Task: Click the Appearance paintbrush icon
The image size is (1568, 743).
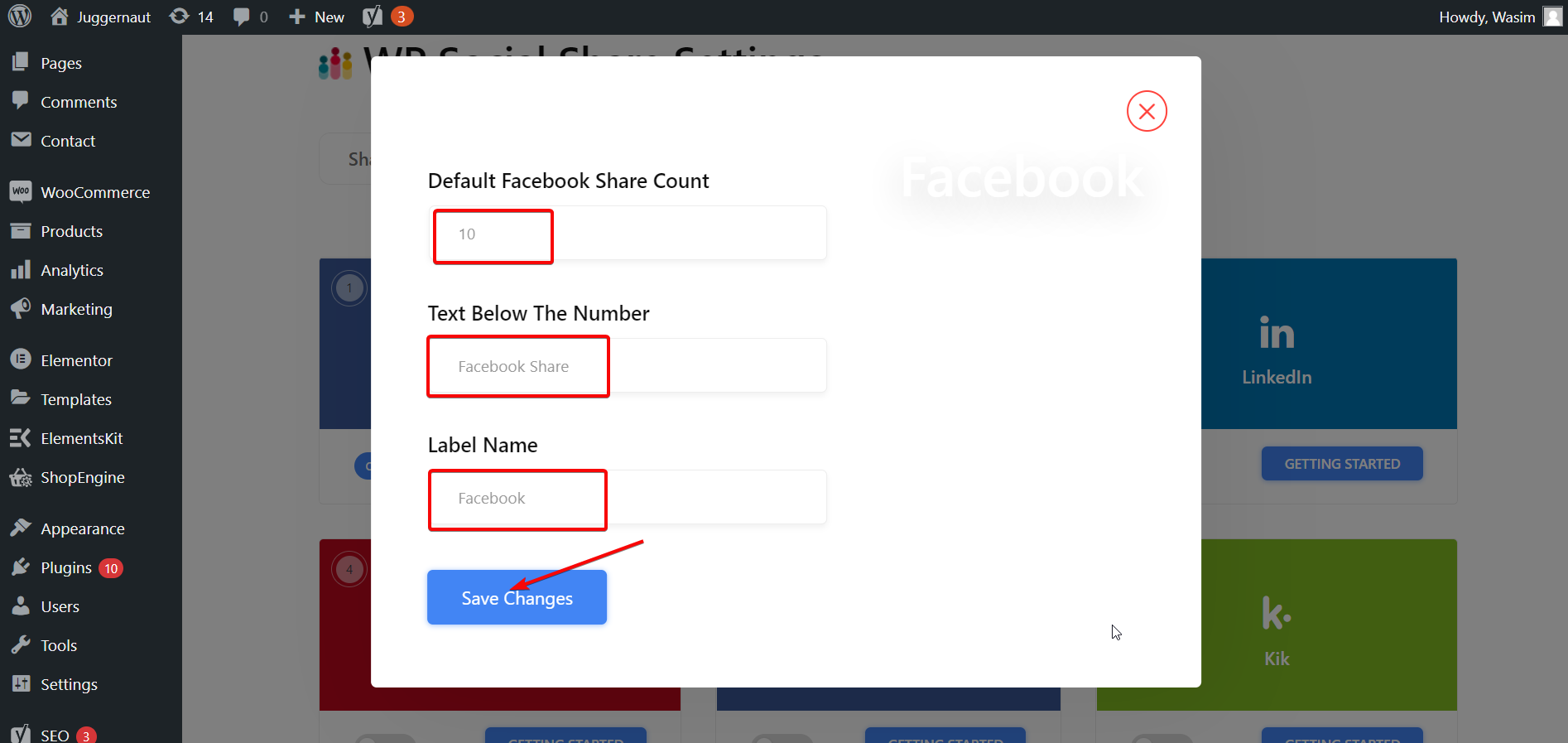Action: click(21, 528)
